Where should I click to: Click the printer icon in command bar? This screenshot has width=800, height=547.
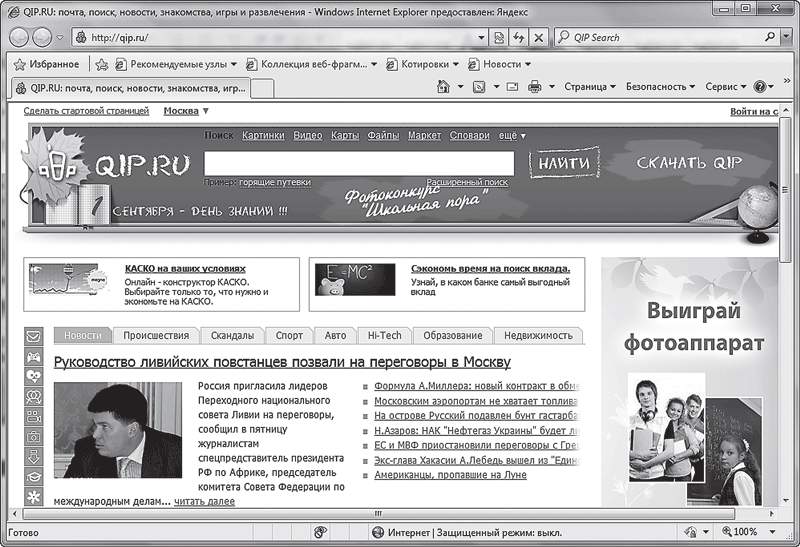pos(534,87)
